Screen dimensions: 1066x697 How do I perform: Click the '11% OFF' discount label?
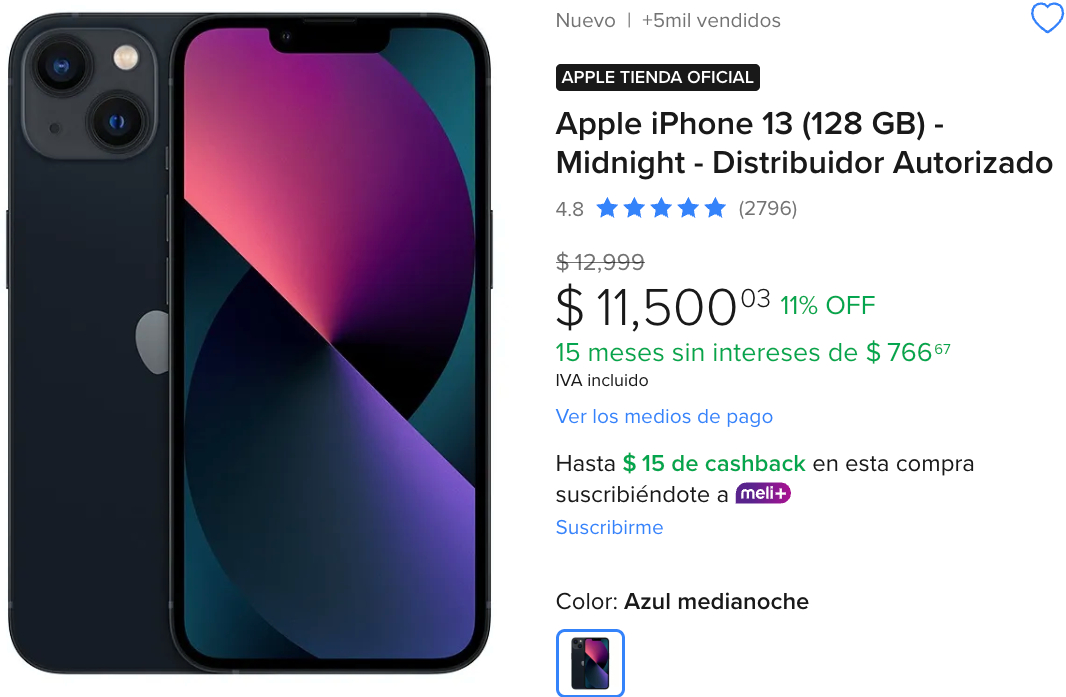pyautogui.click(x=827, y=306)
